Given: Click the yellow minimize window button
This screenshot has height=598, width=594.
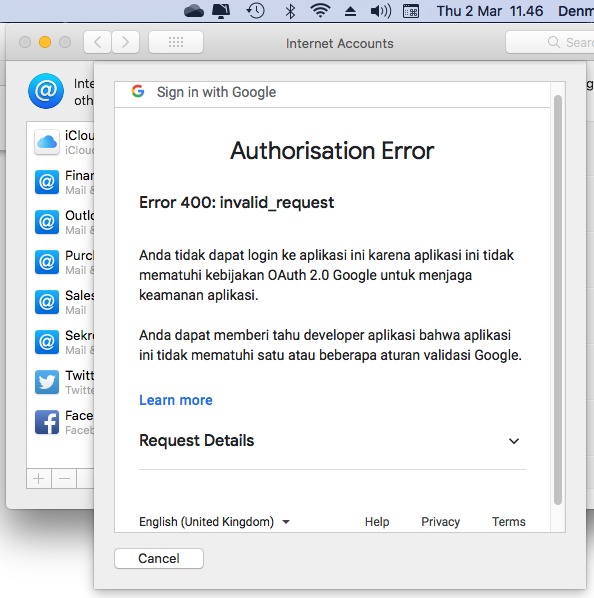Looking at the screenshot, I should [45, 42].
